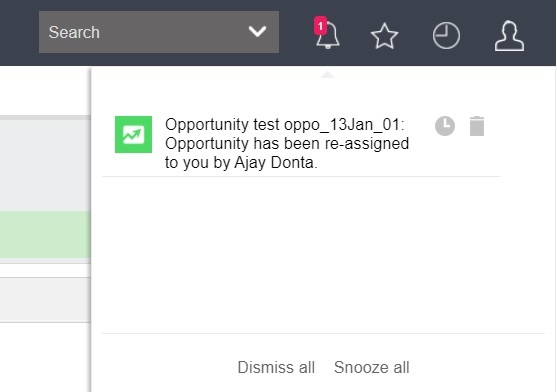Click the Snooze all link

(372, 367)
